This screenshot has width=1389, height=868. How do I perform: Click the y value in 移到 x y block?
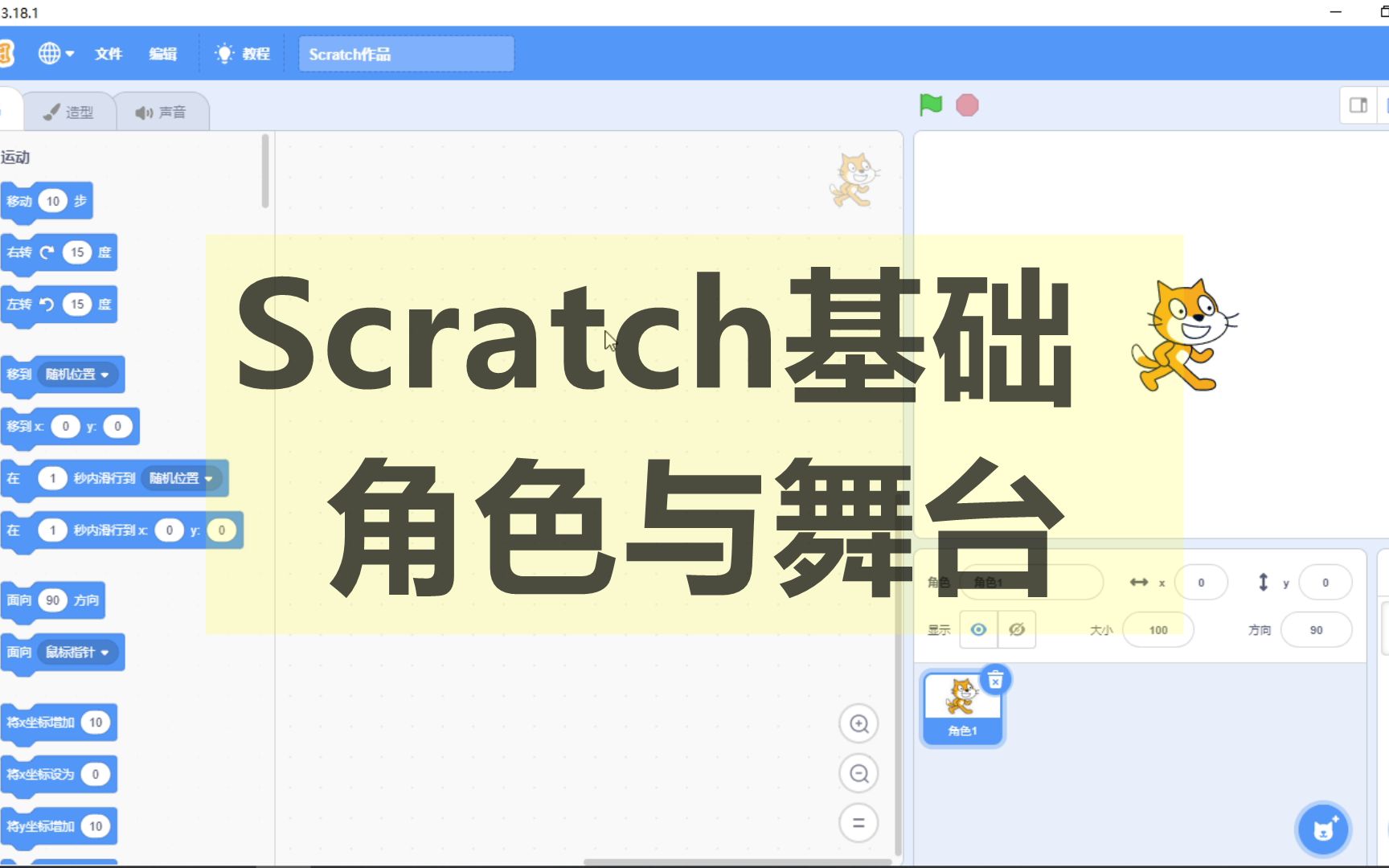click(x=117, y=426)
